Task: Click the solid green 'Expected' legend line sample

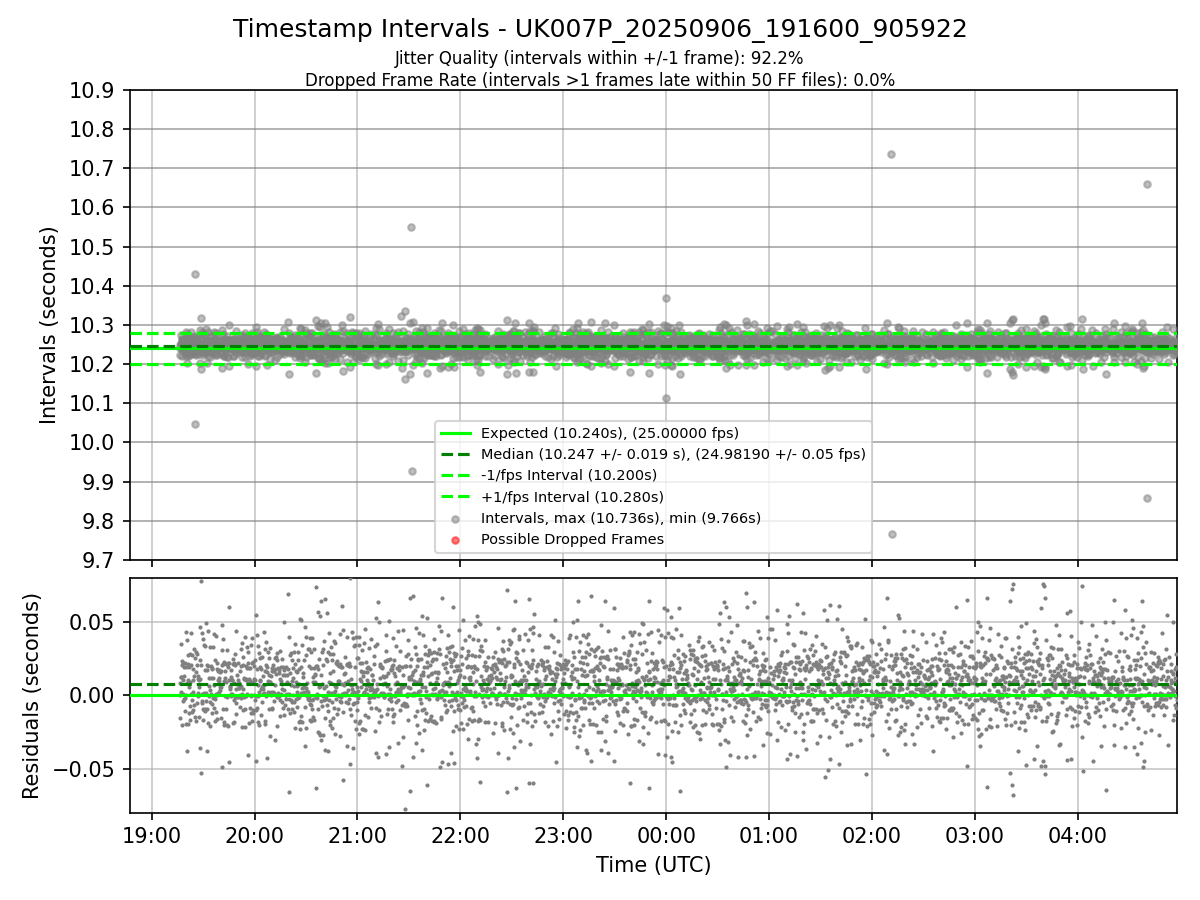Action: coord(455,433)
